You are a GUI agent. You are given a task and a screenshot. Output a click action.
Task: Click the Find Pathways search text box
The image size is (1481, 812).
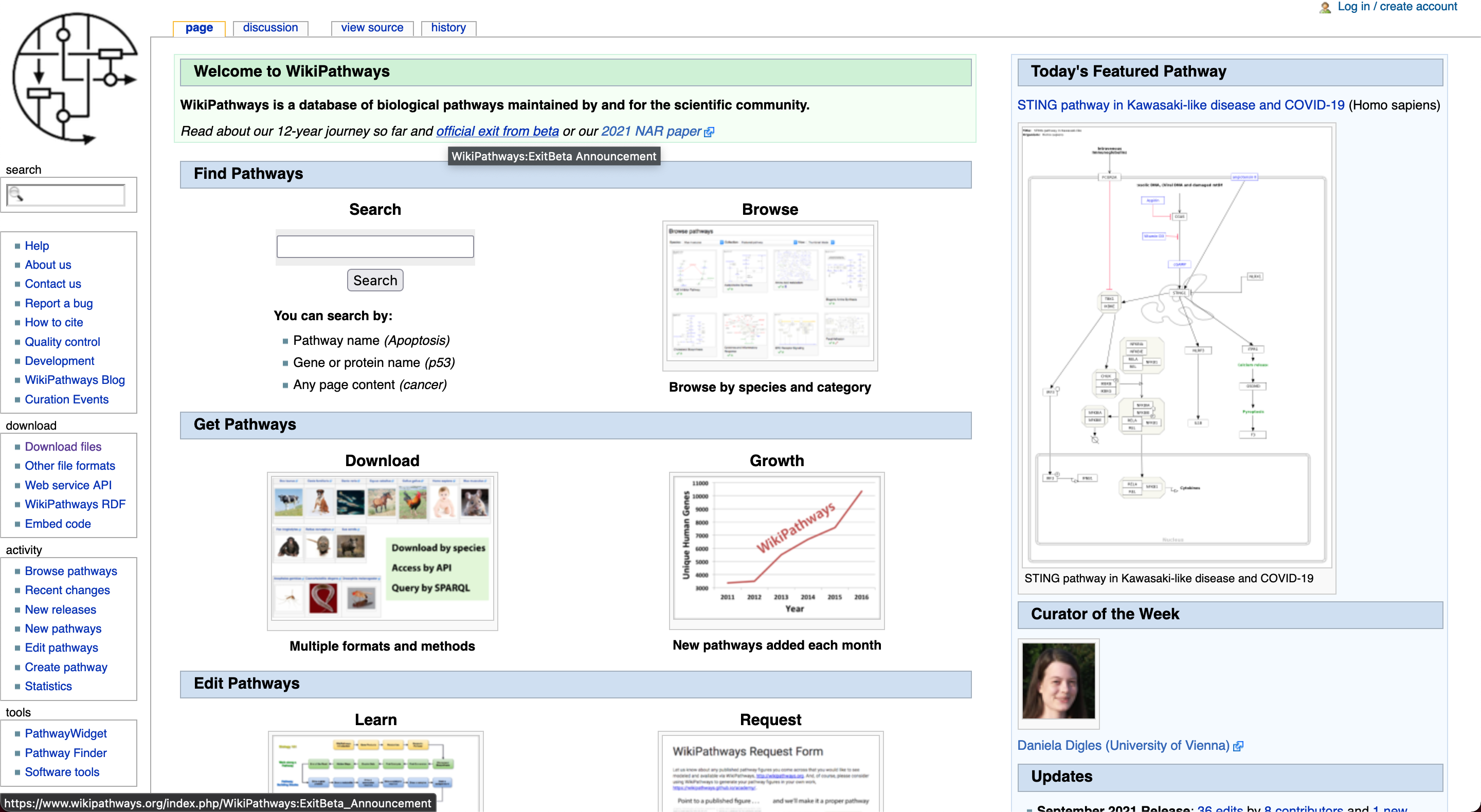375,247
